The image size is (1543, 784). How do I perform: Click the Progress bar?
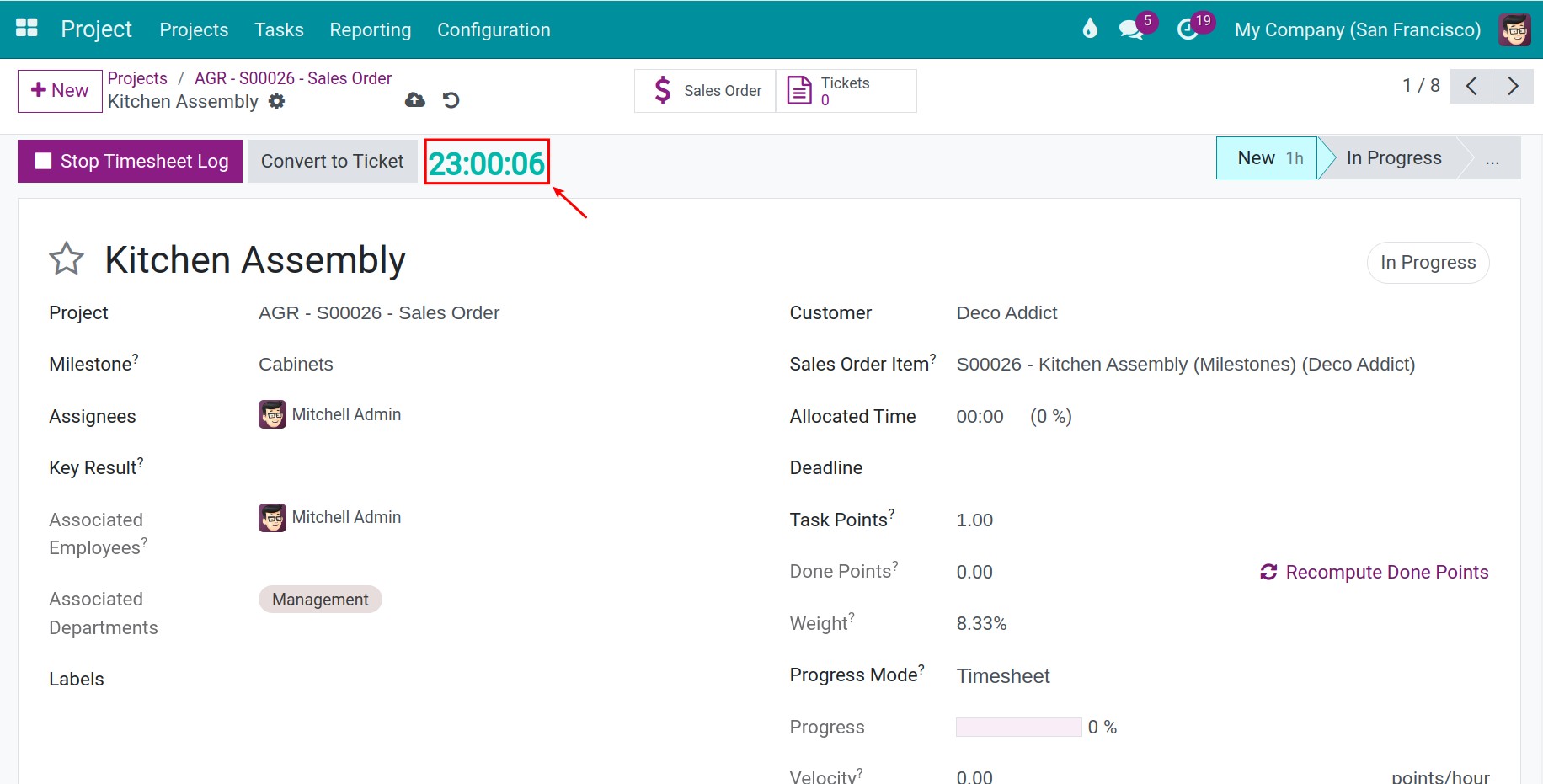(1018, 727)
